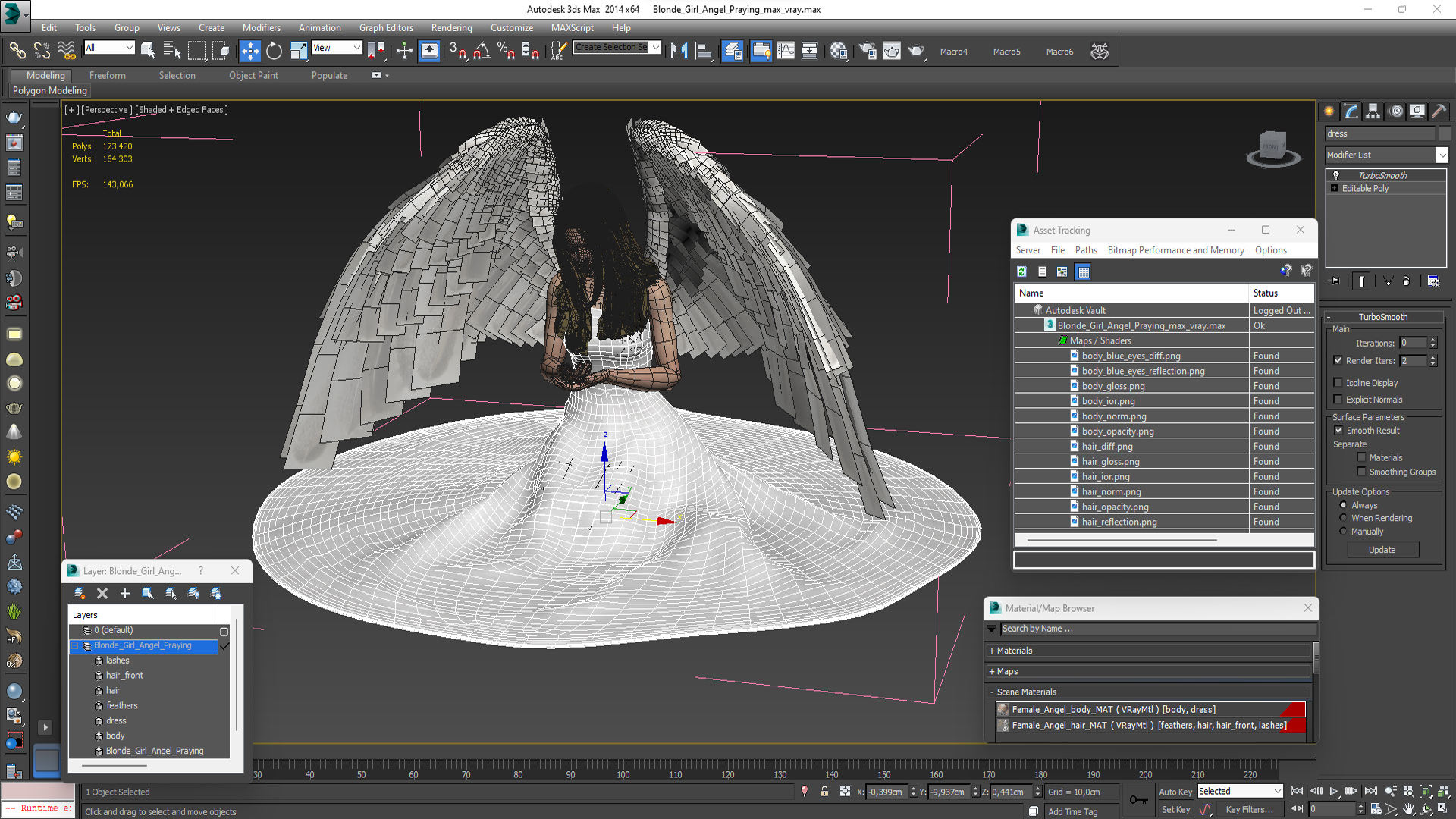Screen dimensions: 1456x819
Task: Open the Modifiers menu
Action: pos(261,27)
